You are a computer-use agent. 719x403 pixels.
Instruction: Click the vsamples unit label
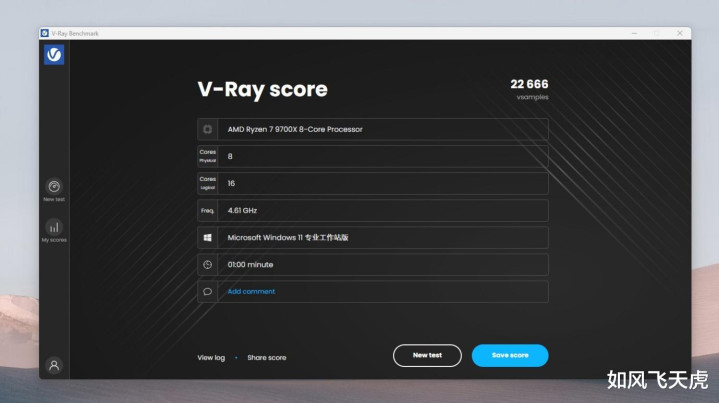532,97
